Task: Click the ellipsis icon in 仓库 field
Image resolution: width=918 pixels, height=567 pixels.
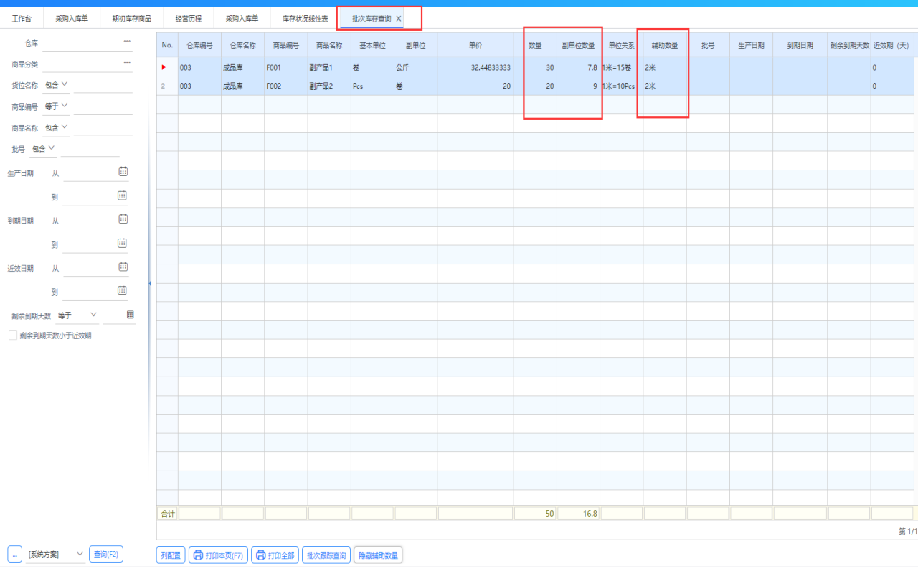Action: click(x=127, y=41)
